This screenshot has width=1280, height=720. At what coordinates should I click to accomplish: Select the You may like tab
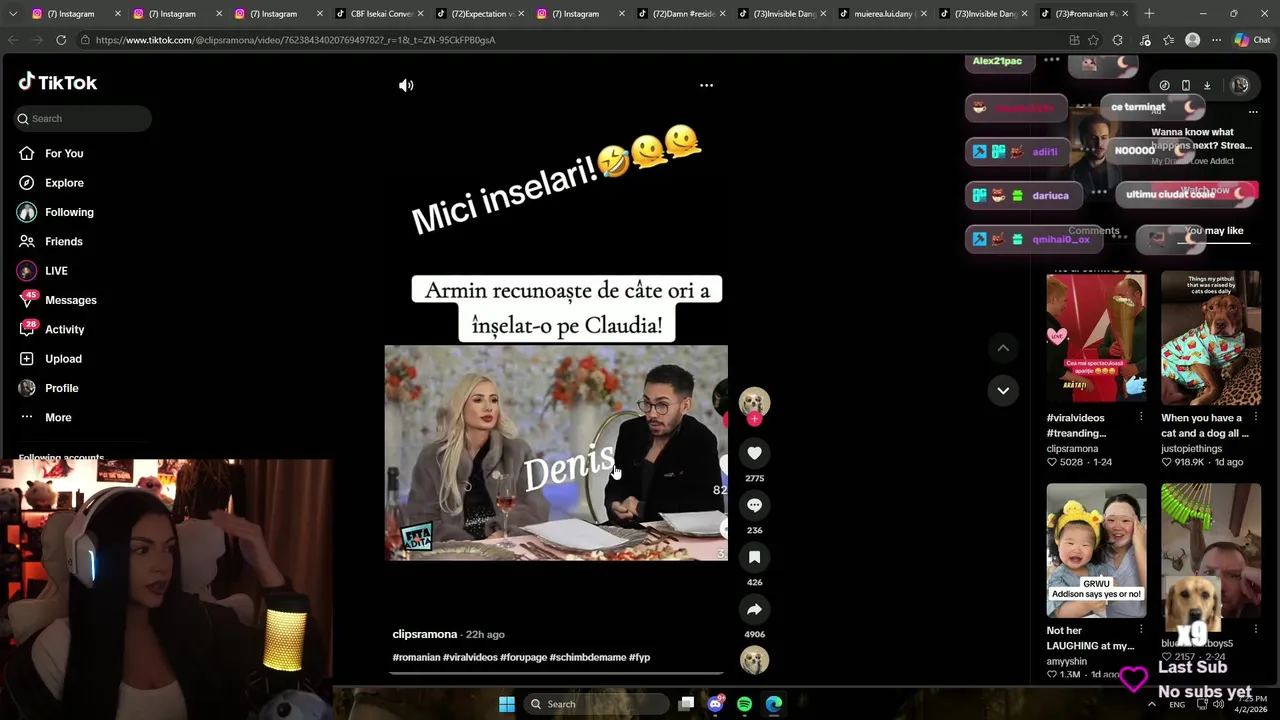[x=1214, y=231]
